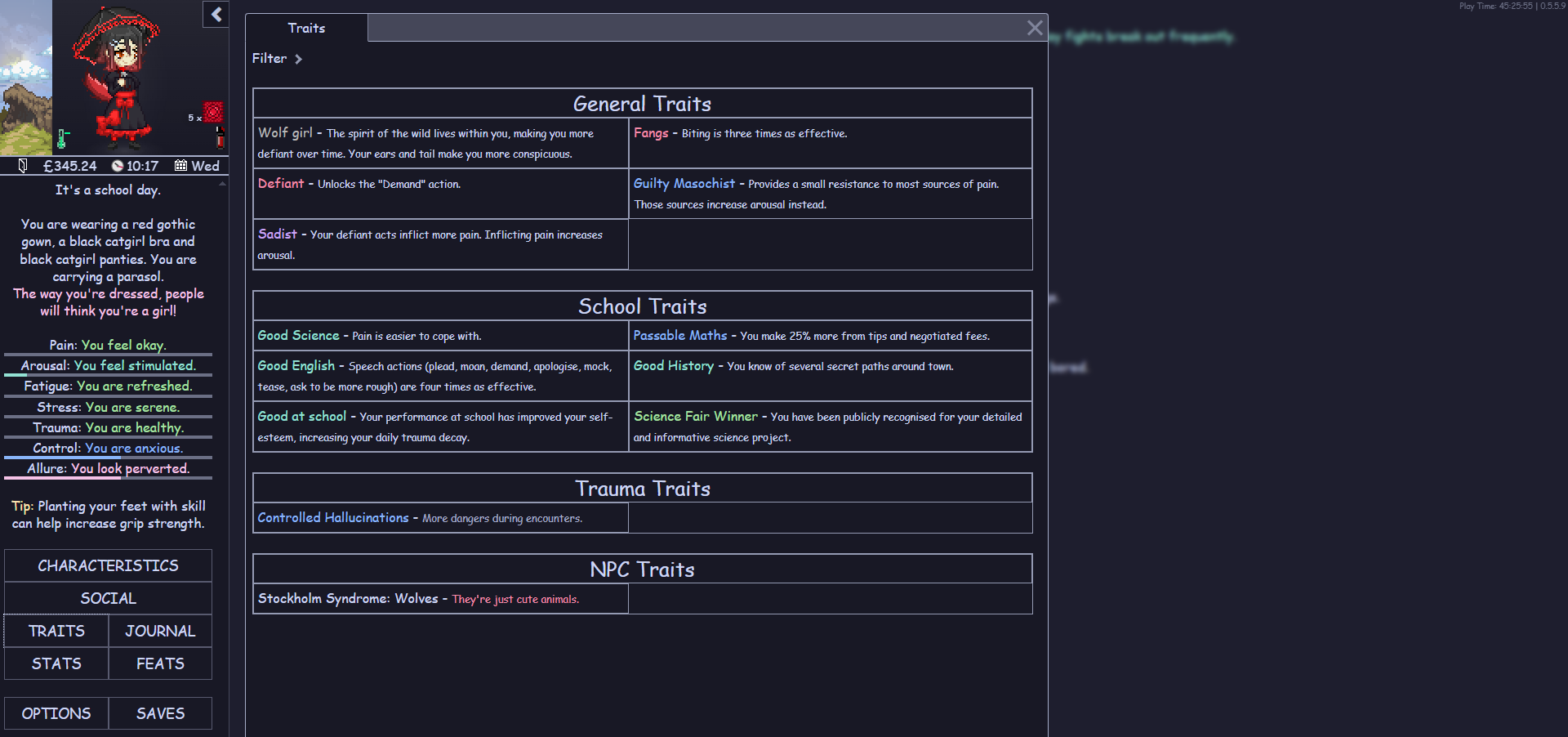Viewport: 1568px width, 737px height.
Task: Click the calendar icon by Wed
Action: tap(180, 166)
